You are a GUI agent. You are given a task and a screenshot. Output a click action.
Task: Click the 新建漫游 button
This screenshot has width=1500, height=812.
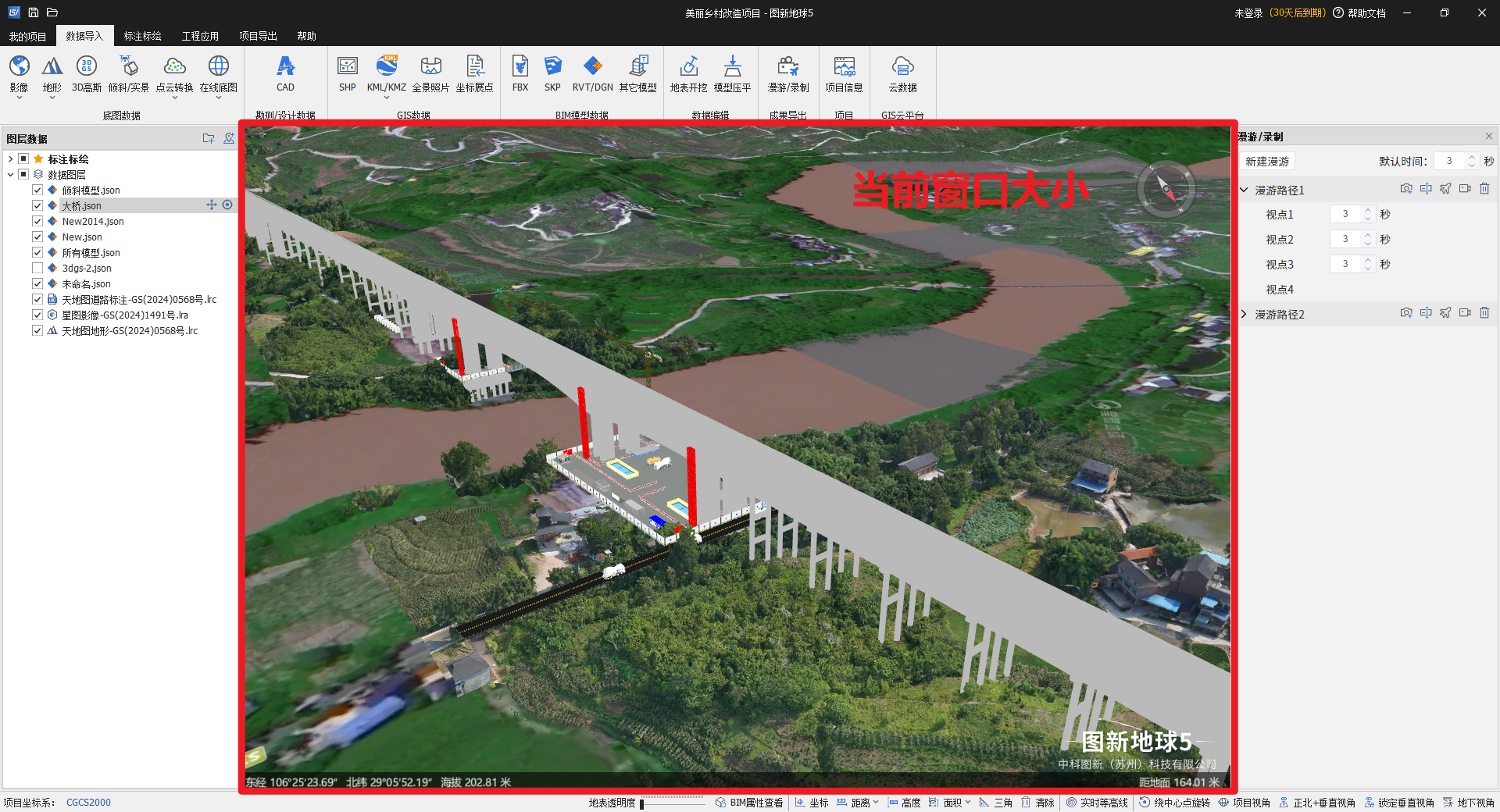click(1266, 161)
